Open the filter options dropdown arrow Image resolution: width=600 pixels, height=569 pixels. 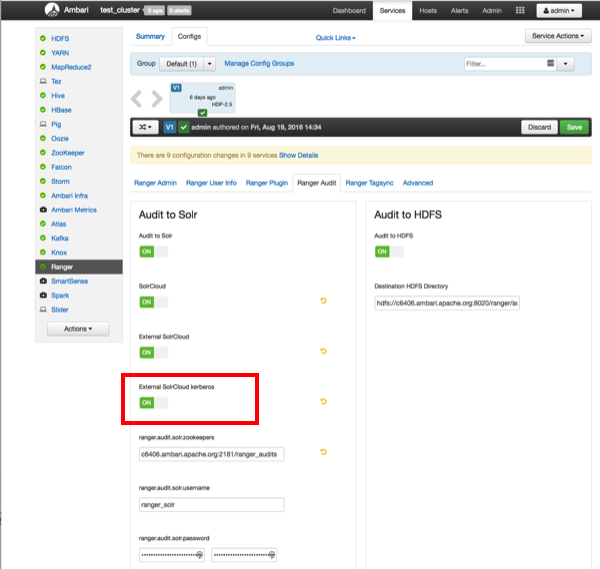point(566,64)
